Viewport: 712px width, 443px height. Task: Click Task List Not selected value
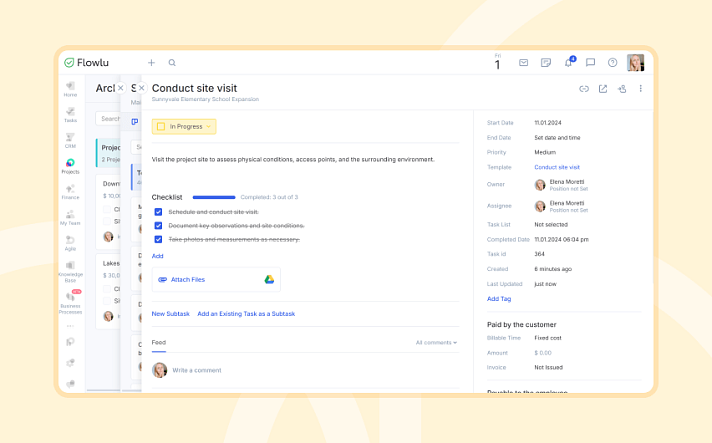coord(551,225)
